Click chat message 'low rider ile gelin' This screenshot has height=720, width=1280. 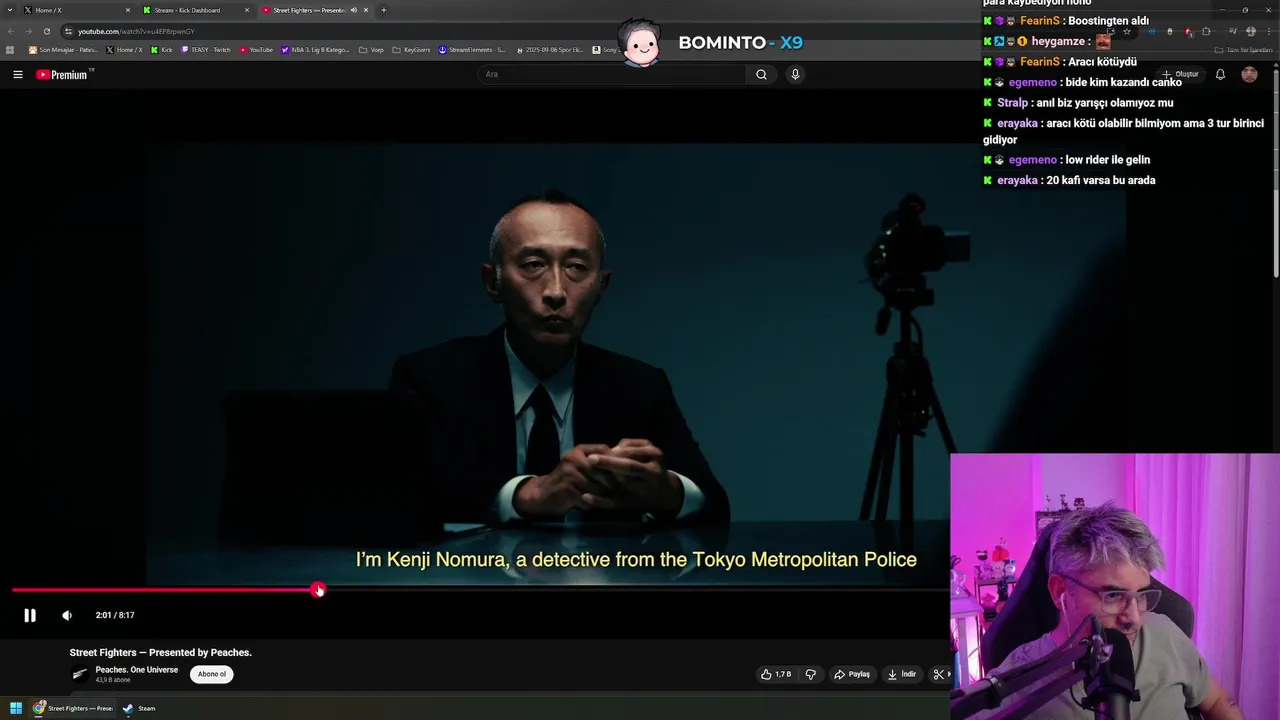click(1108, 160)
